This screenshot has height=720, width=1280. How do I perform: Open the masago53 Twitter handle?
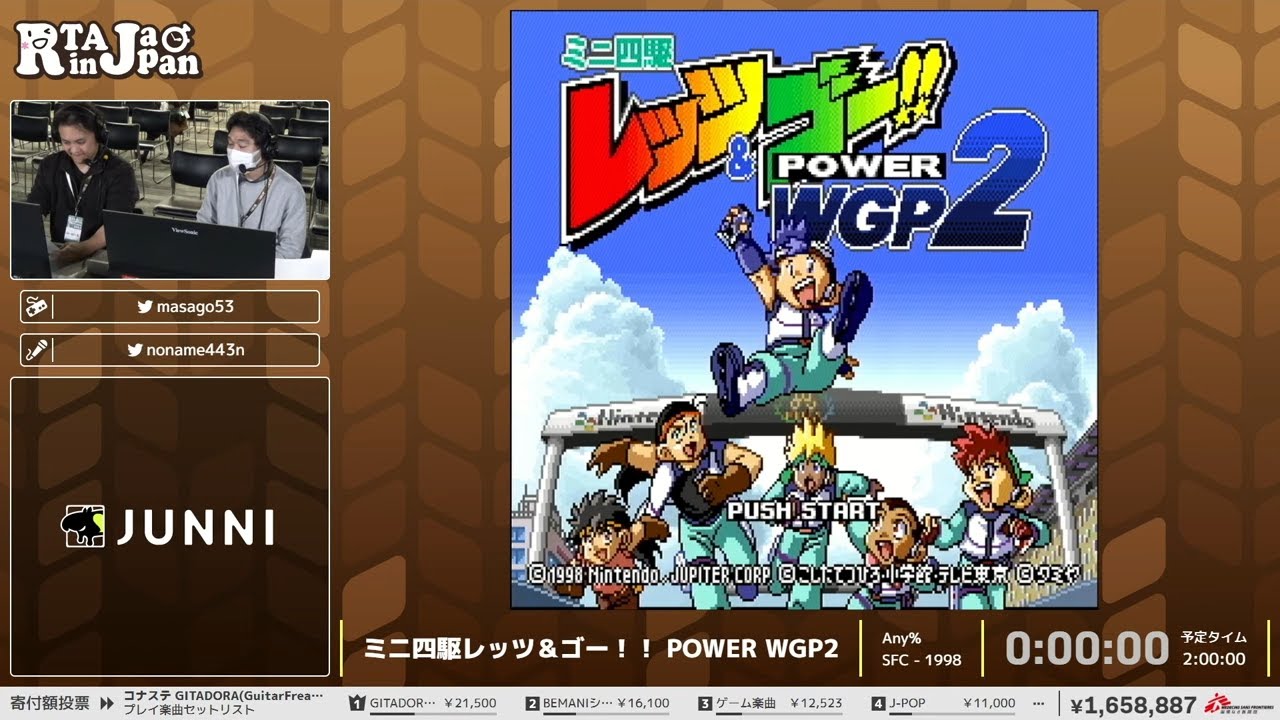click(195, 307)
